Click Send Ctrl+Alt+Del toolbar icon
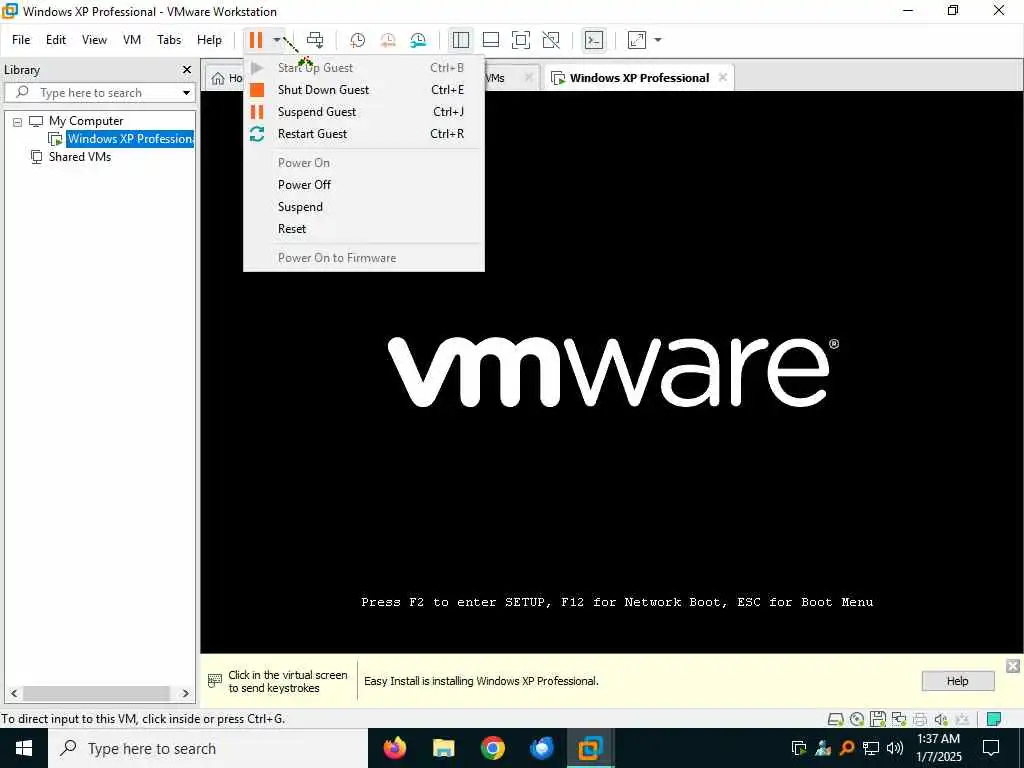This screenshot has width=1024, height=768. click(x=315, y=40)
